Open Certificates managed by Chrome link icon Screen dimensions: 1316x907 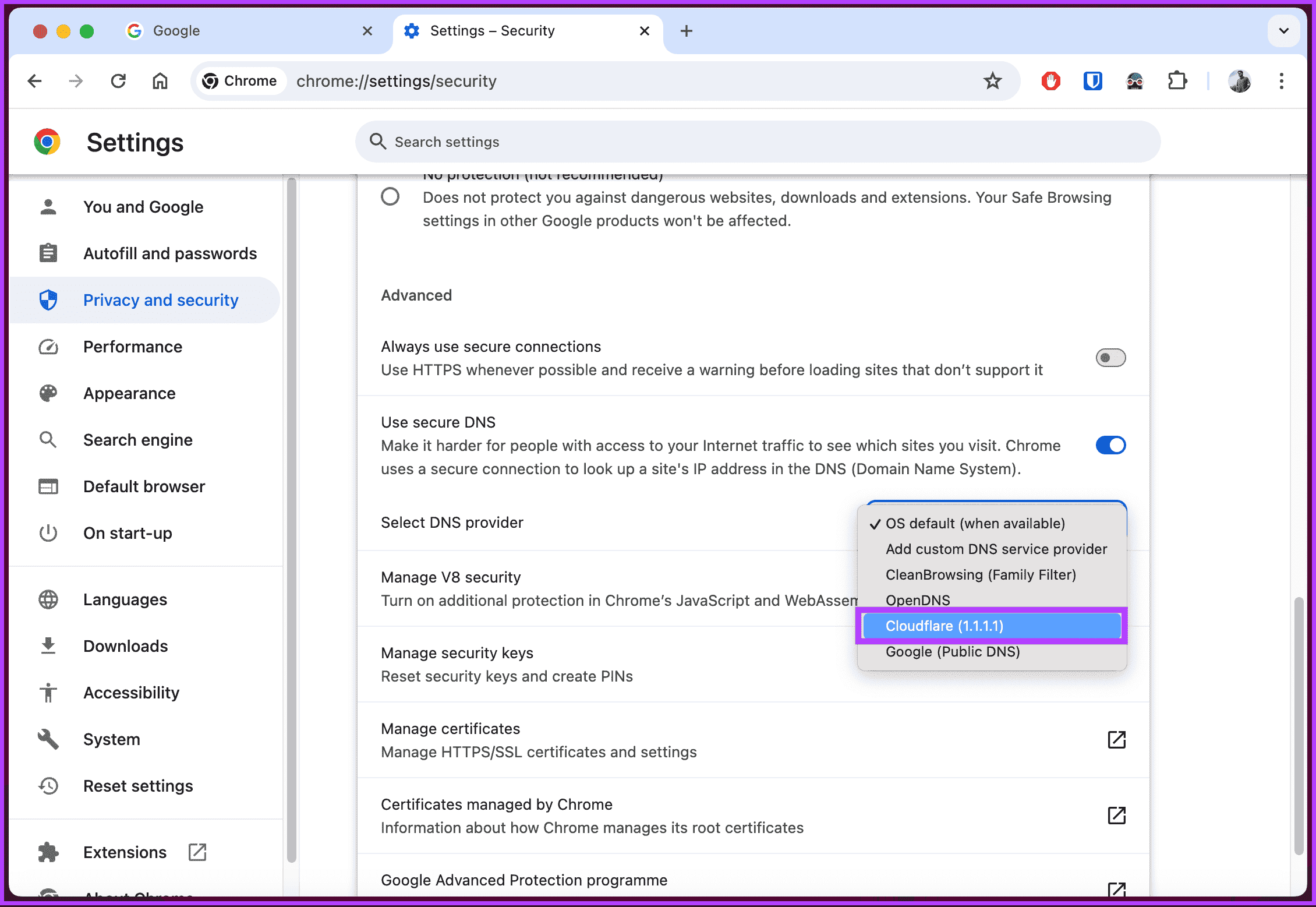tap(1116, 816)
